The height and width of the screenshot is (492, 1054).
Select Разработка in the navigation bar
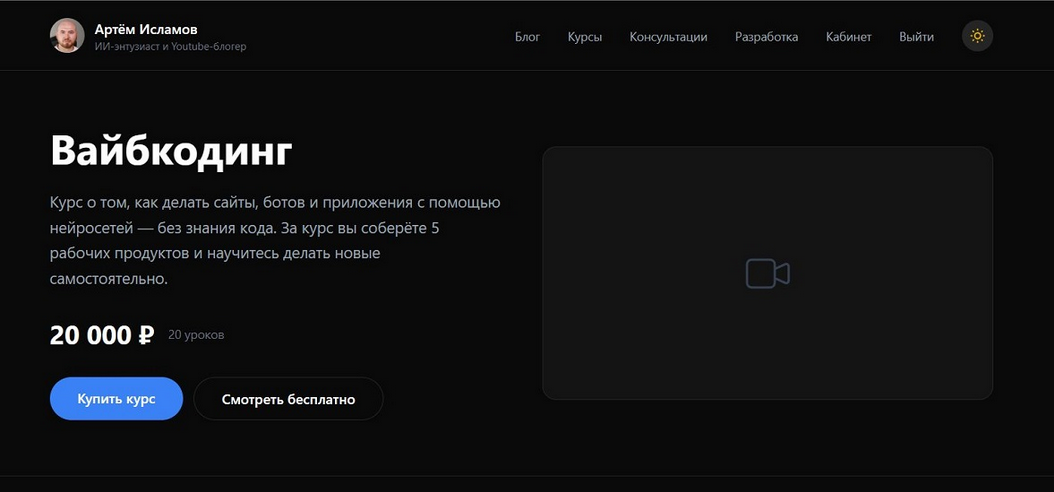click(766, 37)
